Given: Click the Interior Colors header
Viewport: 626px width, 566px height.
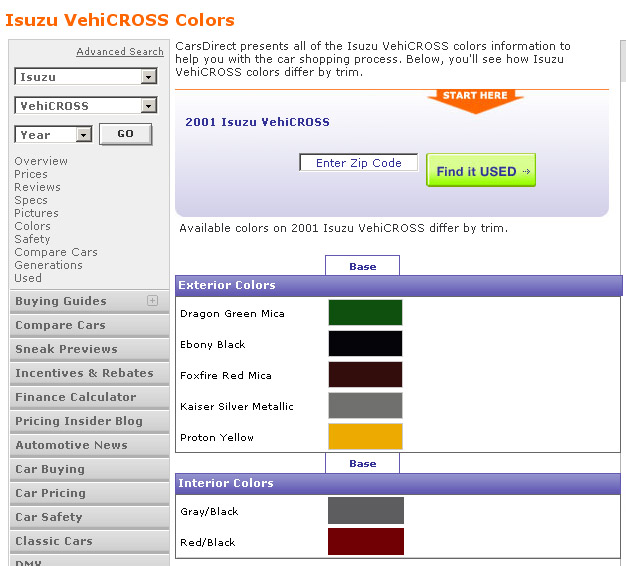Looking at the screenshot, I should click(398, 483).
